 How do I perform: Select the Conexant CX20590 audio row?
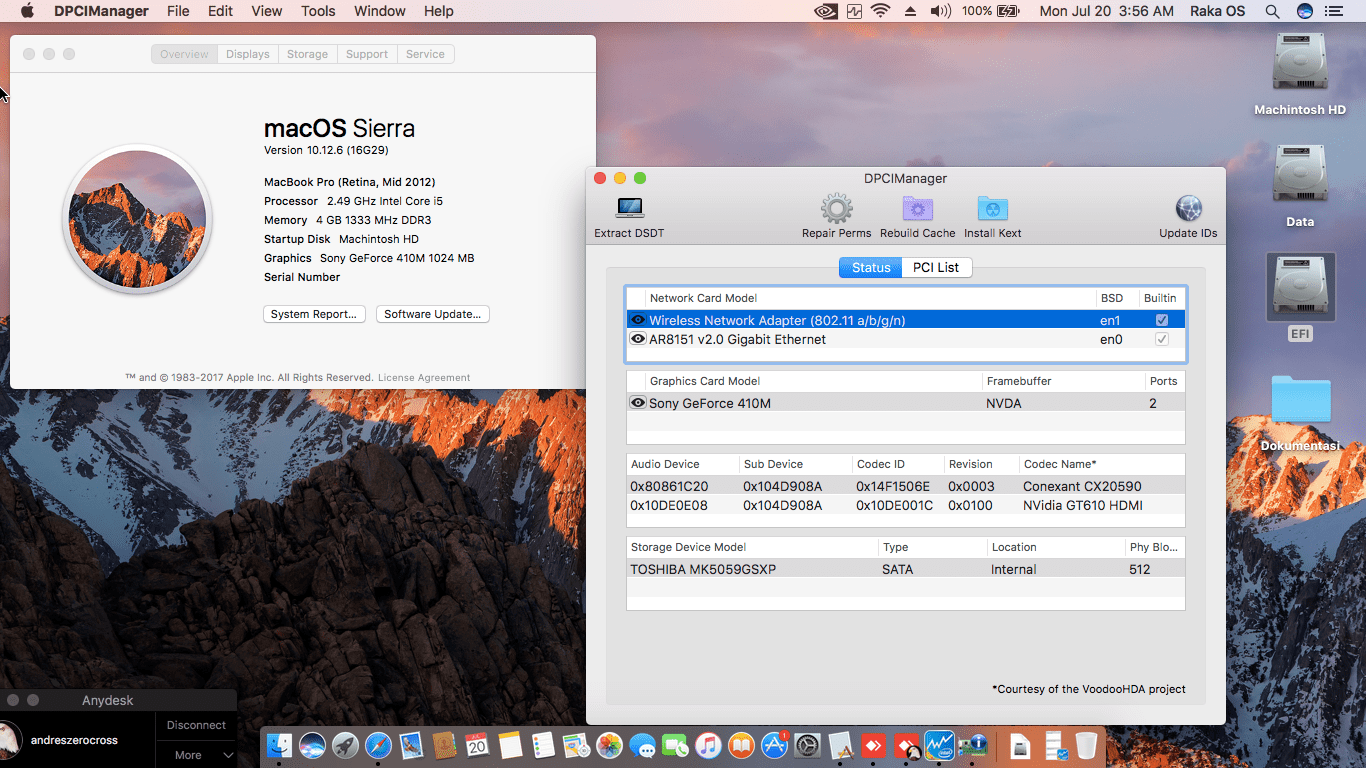click(905, 486)
